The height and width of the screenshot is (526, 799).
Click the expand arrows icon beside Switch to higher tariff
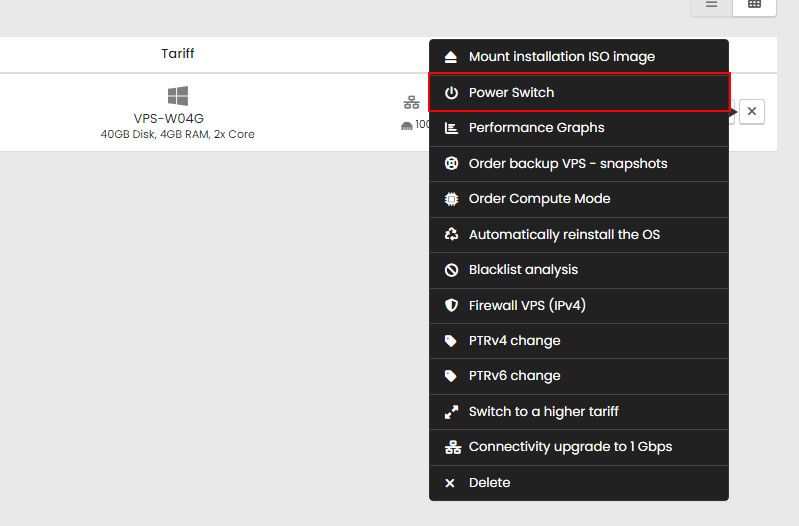[451, 412]
